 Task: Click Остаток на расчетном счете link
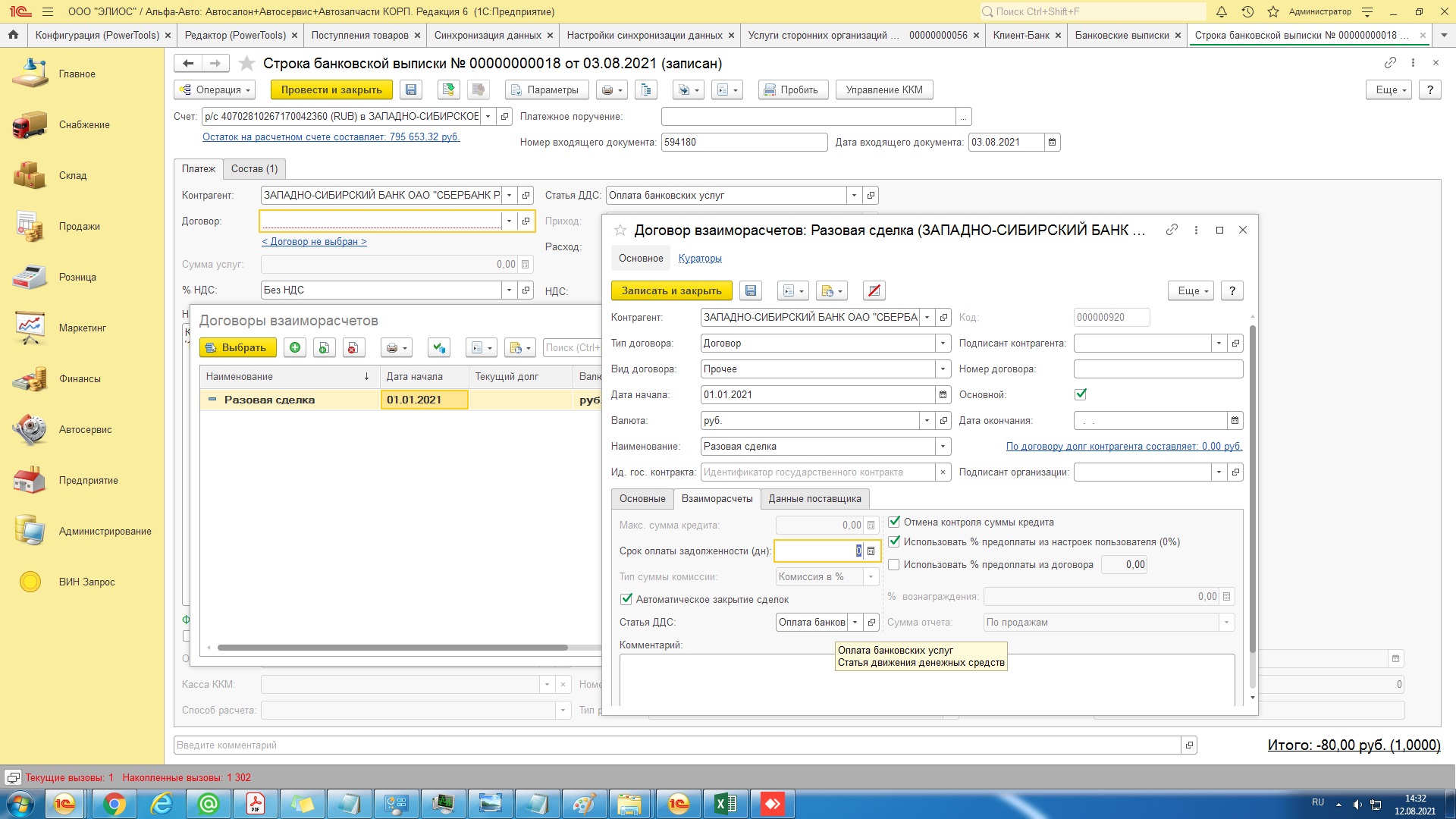pos(331,137)
